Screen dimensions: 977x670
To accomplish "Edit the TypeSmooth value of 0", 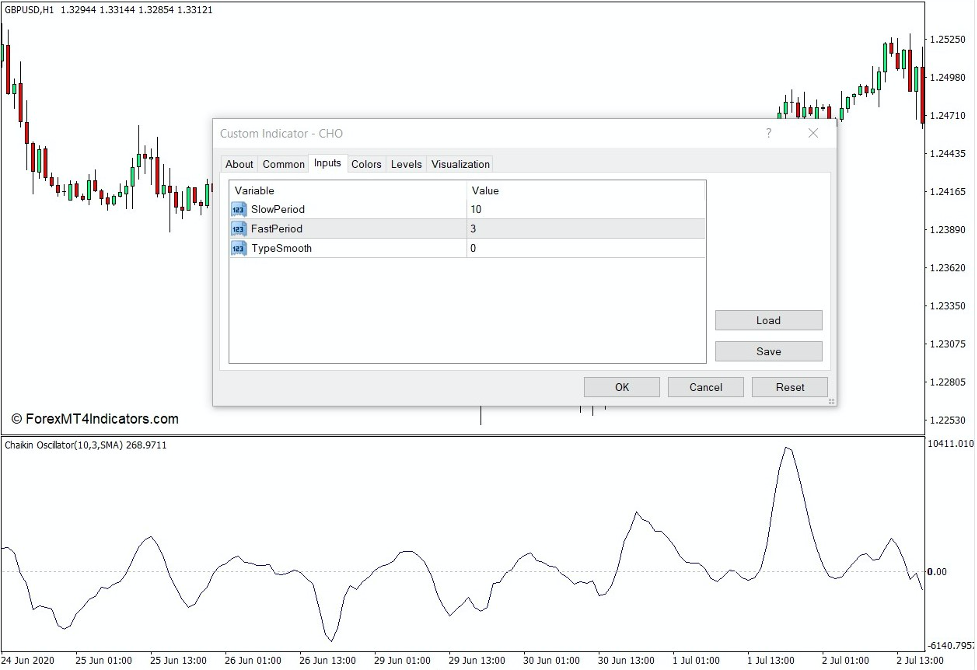I will coord(520,248).
